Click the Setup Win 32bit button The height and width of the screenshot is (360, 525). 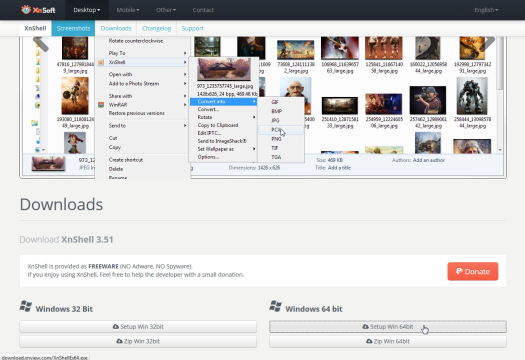pyautogui.click(x=138, y=327)
